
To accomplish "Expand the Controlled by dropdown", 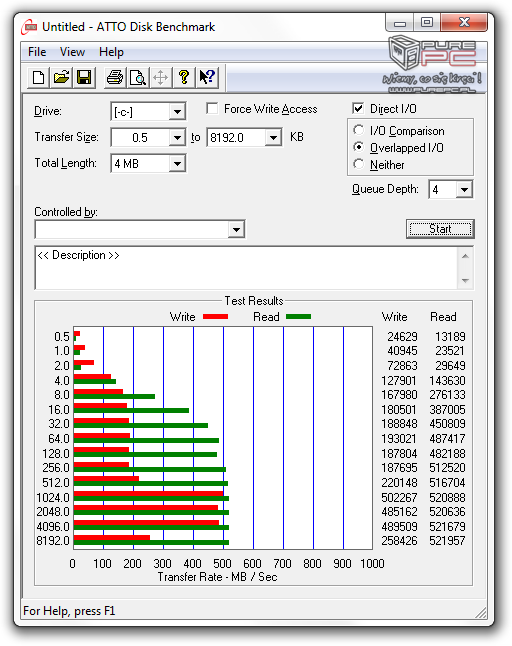I will pyautogui.click(x=236, y=229).
